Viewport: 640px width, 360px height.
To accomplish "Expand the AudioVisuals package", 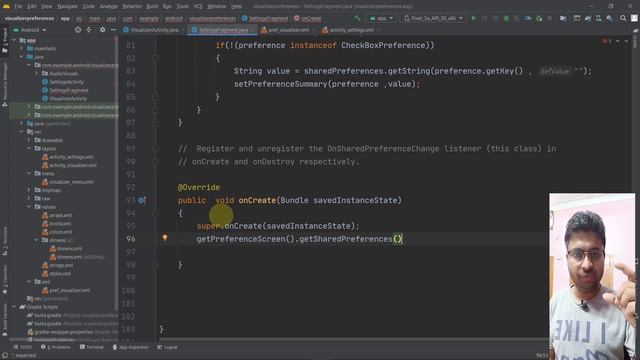I will [x=36, y=73].
